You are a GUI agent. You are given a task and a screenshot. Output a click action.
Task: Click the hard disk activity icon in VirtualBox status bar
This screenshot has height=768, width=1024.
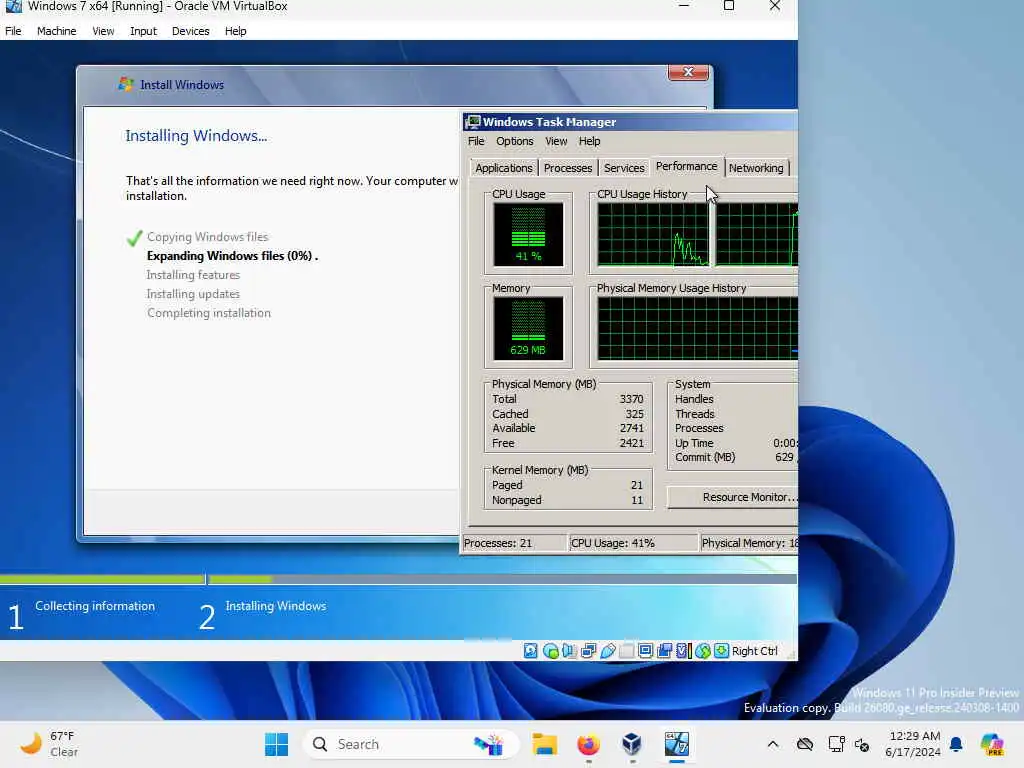pyautogui.click(x=531, y=650)
